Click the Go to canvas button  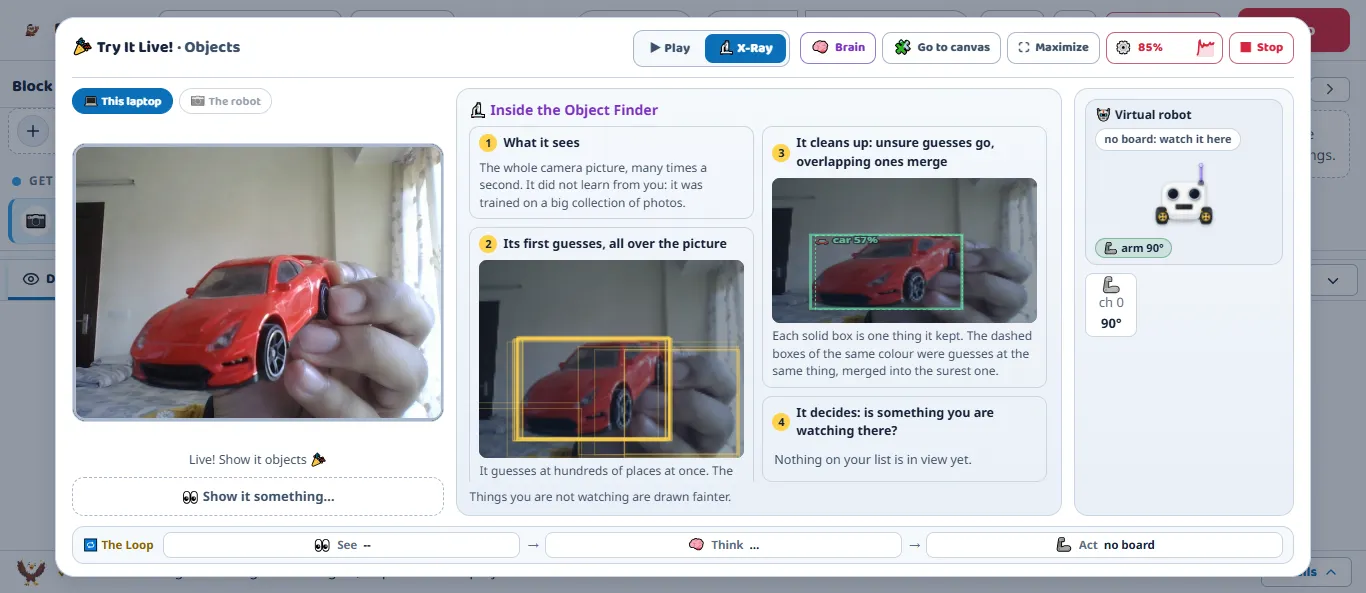coord(941,47)
